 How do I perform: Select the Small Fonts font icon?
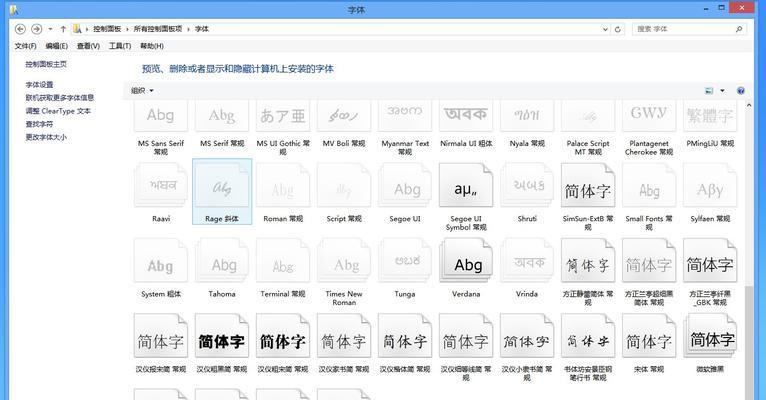pyautogui.click(x=649, y=186)
